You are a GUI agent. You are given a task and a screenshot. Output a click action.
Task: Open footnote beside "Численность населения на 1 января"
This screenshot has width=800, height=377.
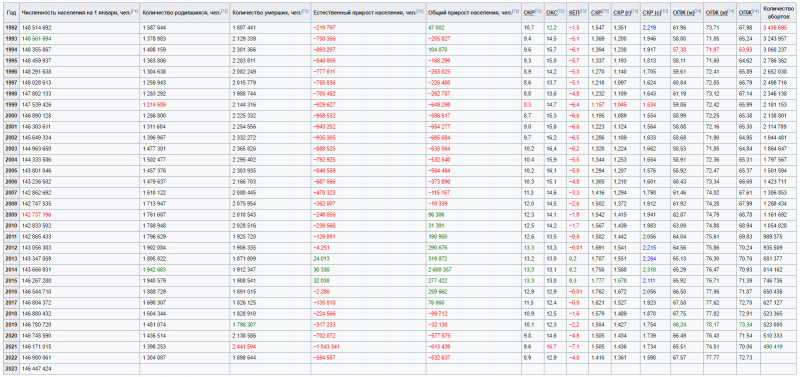pyautogui.click(x=135, y=10)
